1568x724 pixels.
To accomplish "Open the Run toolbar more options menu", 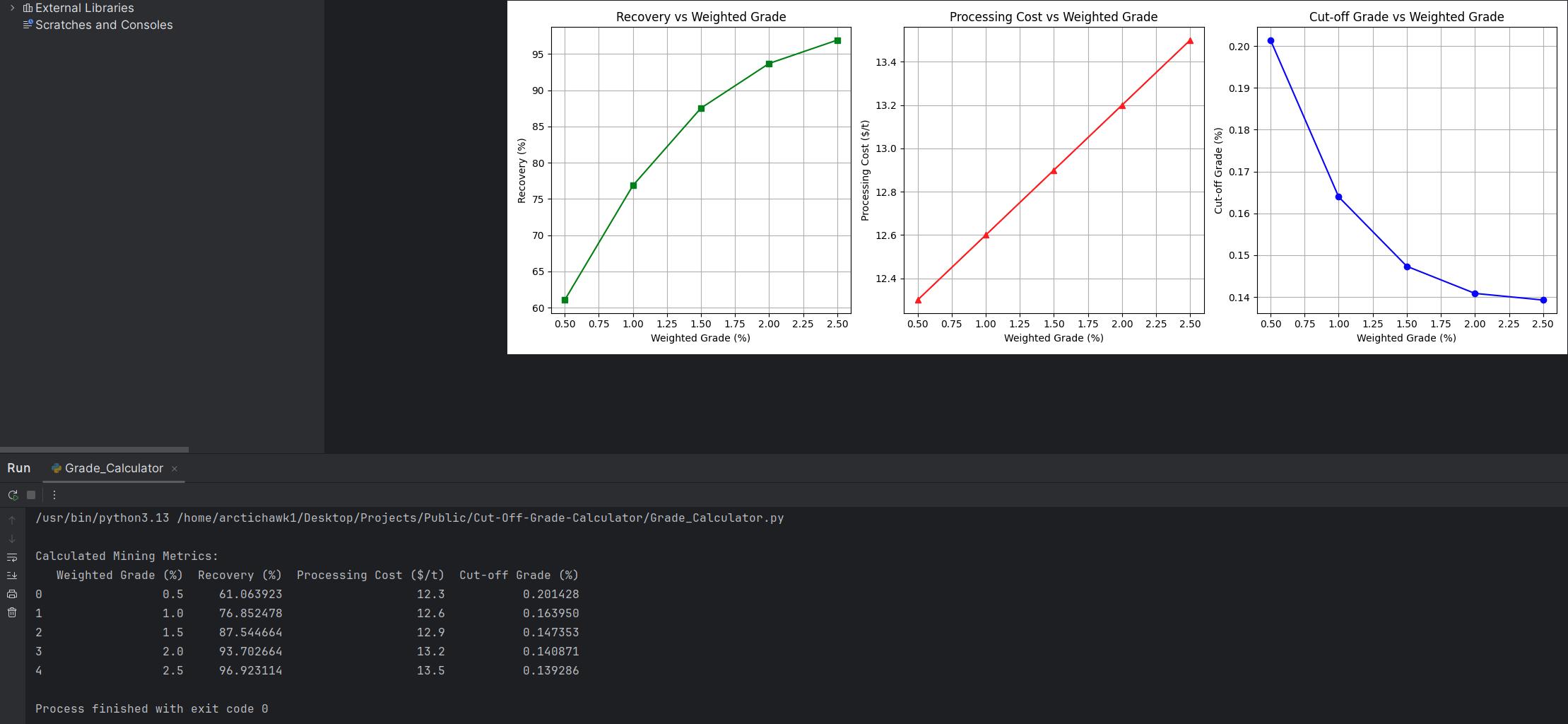I will (54, 495).
